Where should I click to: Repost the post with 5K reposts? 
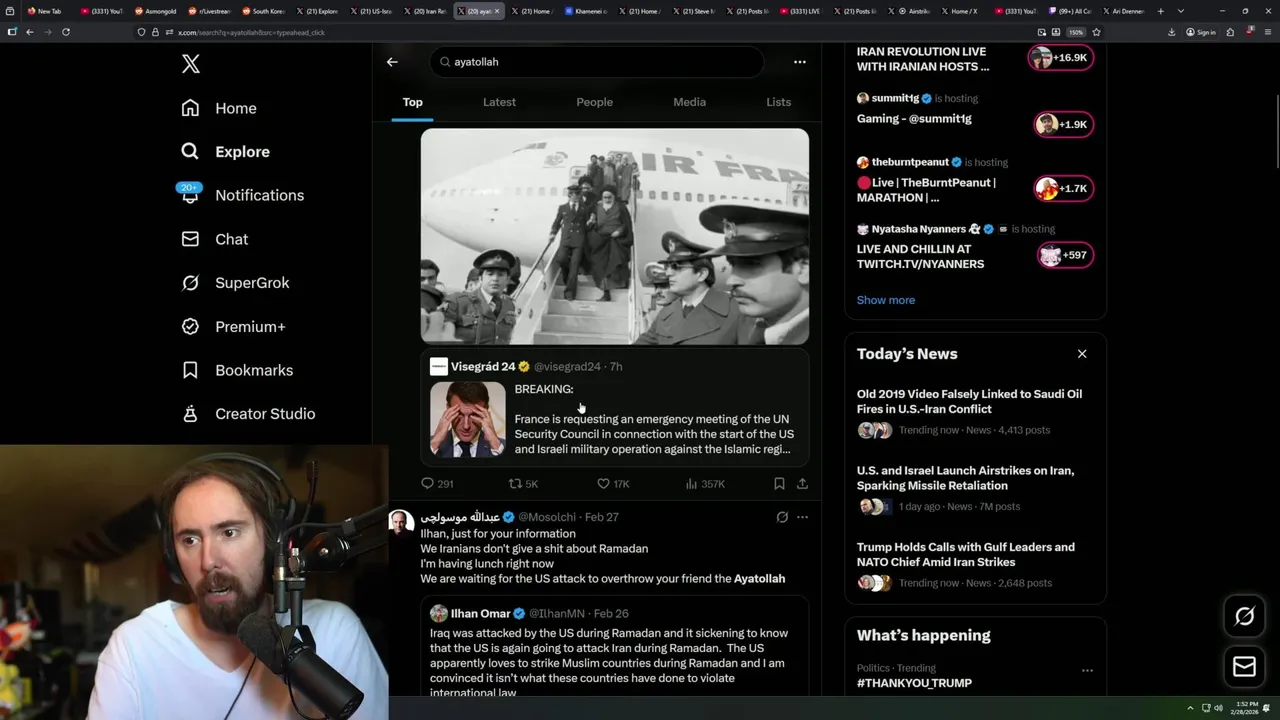pos(523,484)
